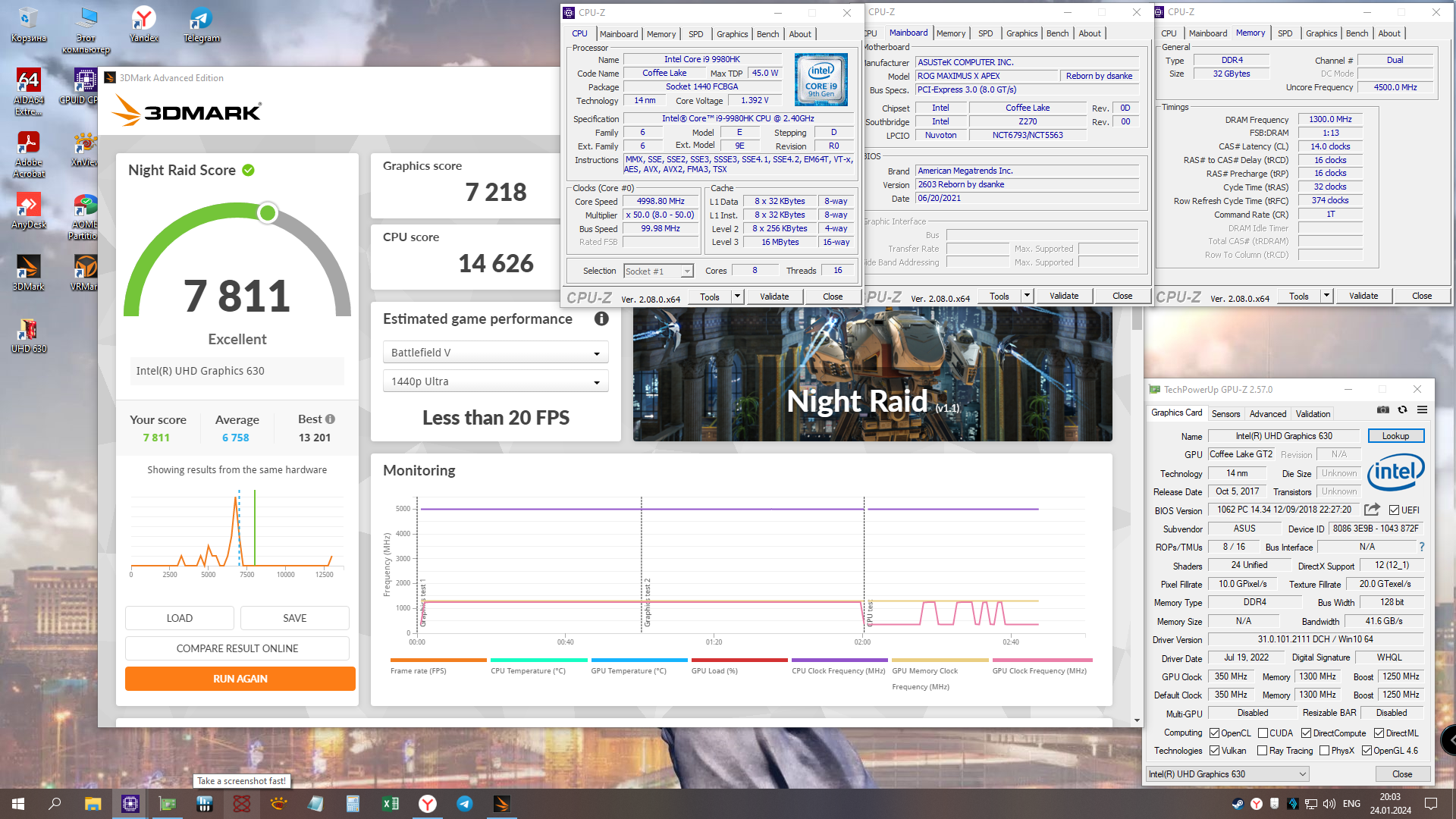Screen dimensions: 1456x819
Task: Click the Estimated game performance info icon
Action: point(601,318)
